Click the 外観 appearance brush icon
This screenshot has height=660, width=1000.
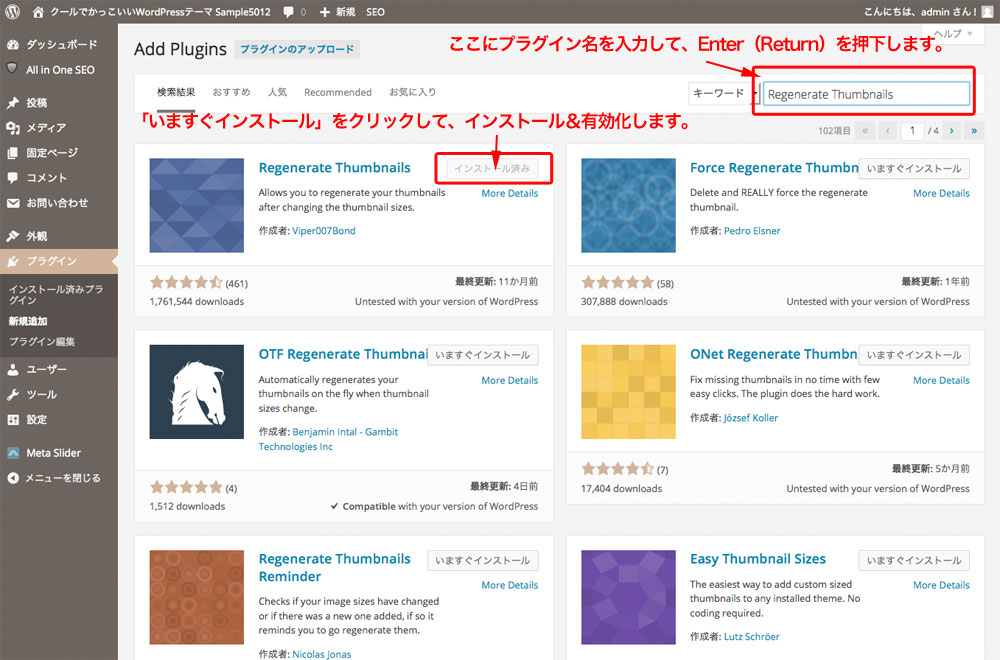(x=13, y=236)
